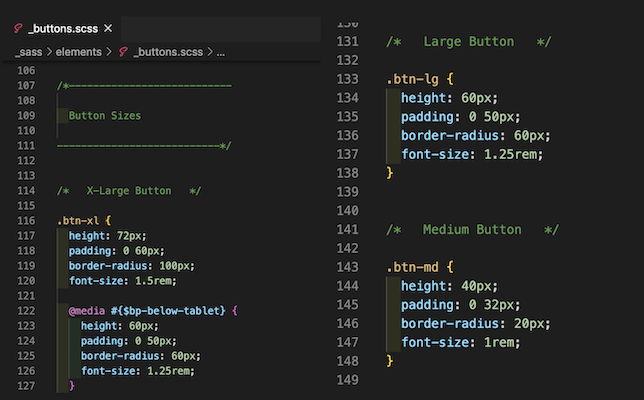Click 'font-size: 1.5rem;' declaration
The image size is (644, 400).
click(123, 281)
